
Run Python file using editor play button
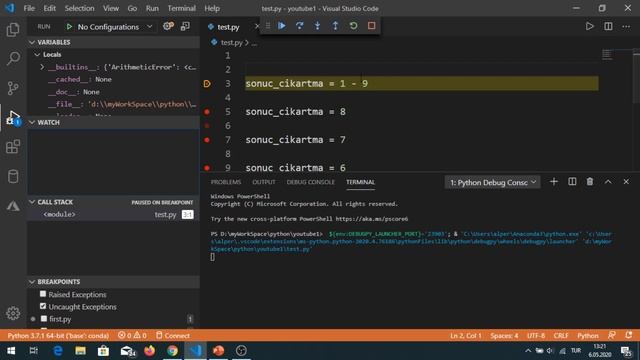tap(589, 27)
